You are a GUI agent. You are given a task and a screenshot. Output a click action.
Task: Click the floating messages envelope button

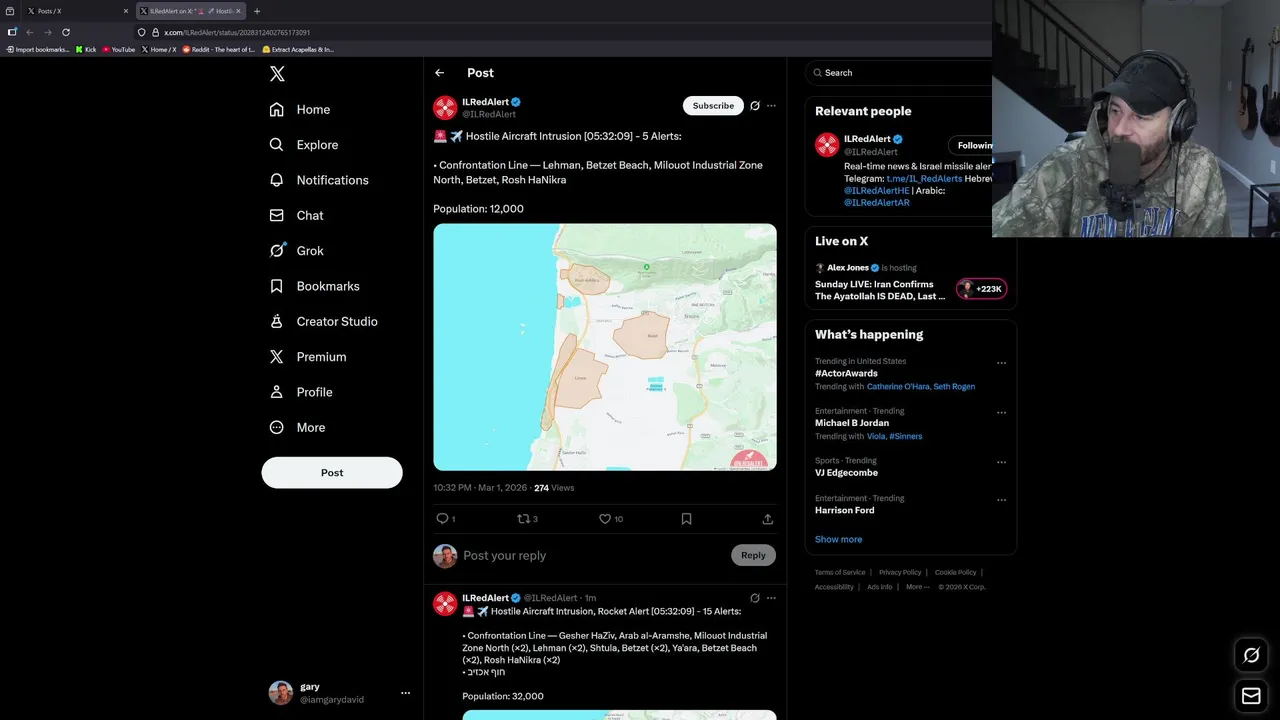coord(1251,696)
